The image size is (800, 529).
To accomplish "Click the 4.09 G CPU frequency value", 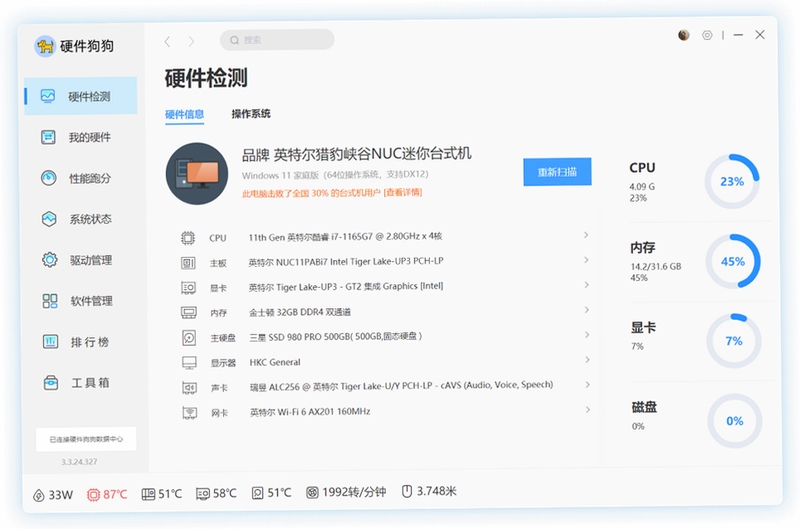I will (642, 187).
